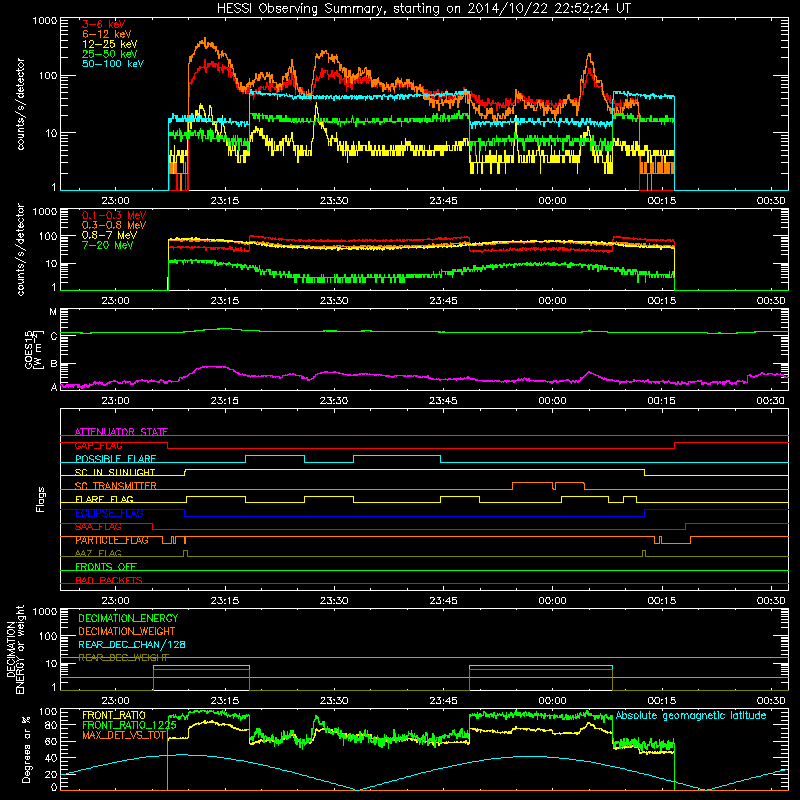Viewport: 800px width, 800px height.
Task: Click the 0.1-0.3 MeV legend label
Action: coord(114,215)
